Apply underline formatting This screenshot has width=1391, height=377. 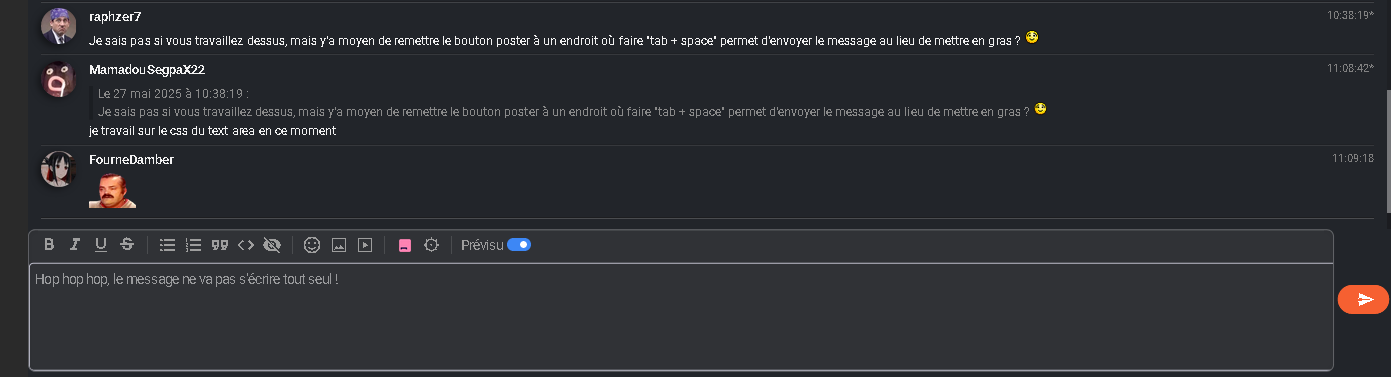tap(100, 245)
